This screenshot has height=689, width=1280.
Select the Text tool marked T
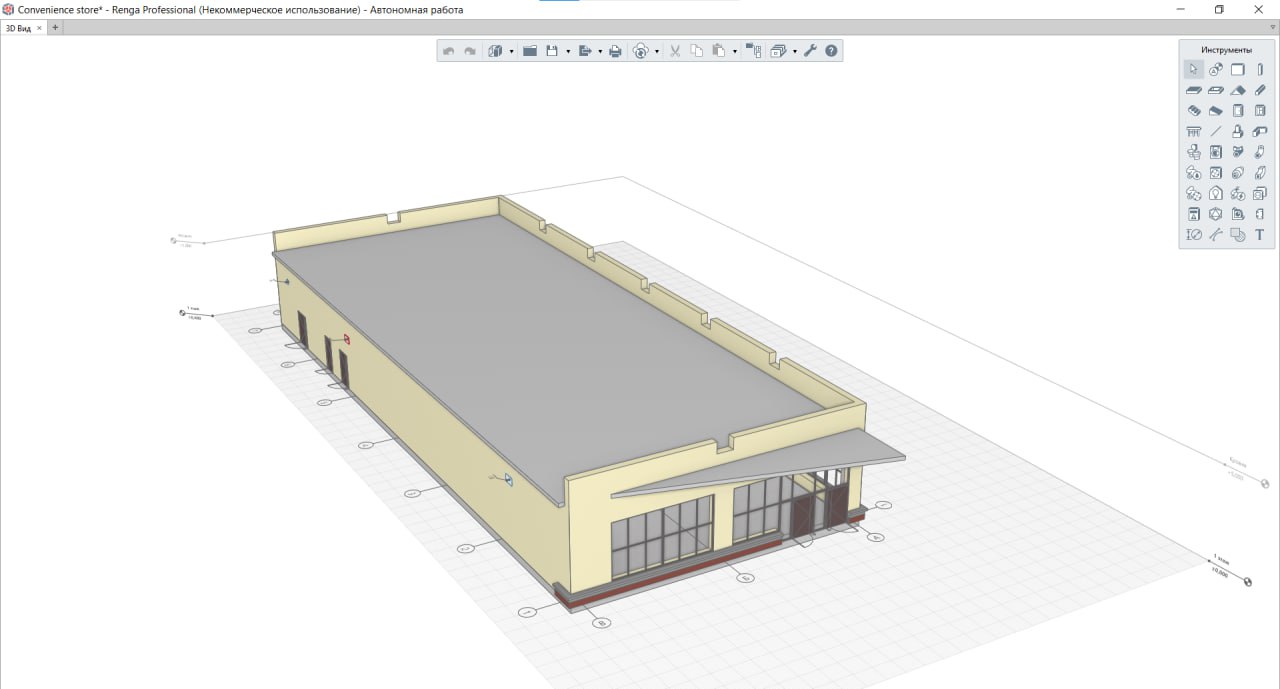coord(1260,235)
